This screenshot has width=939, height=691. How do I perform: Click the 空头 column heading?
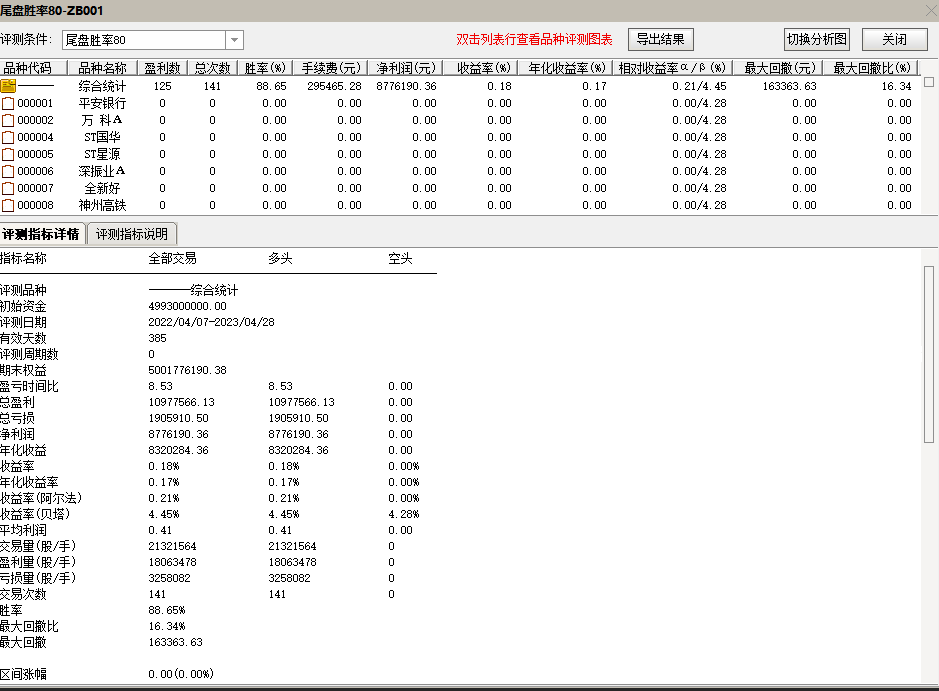point(400,259)
